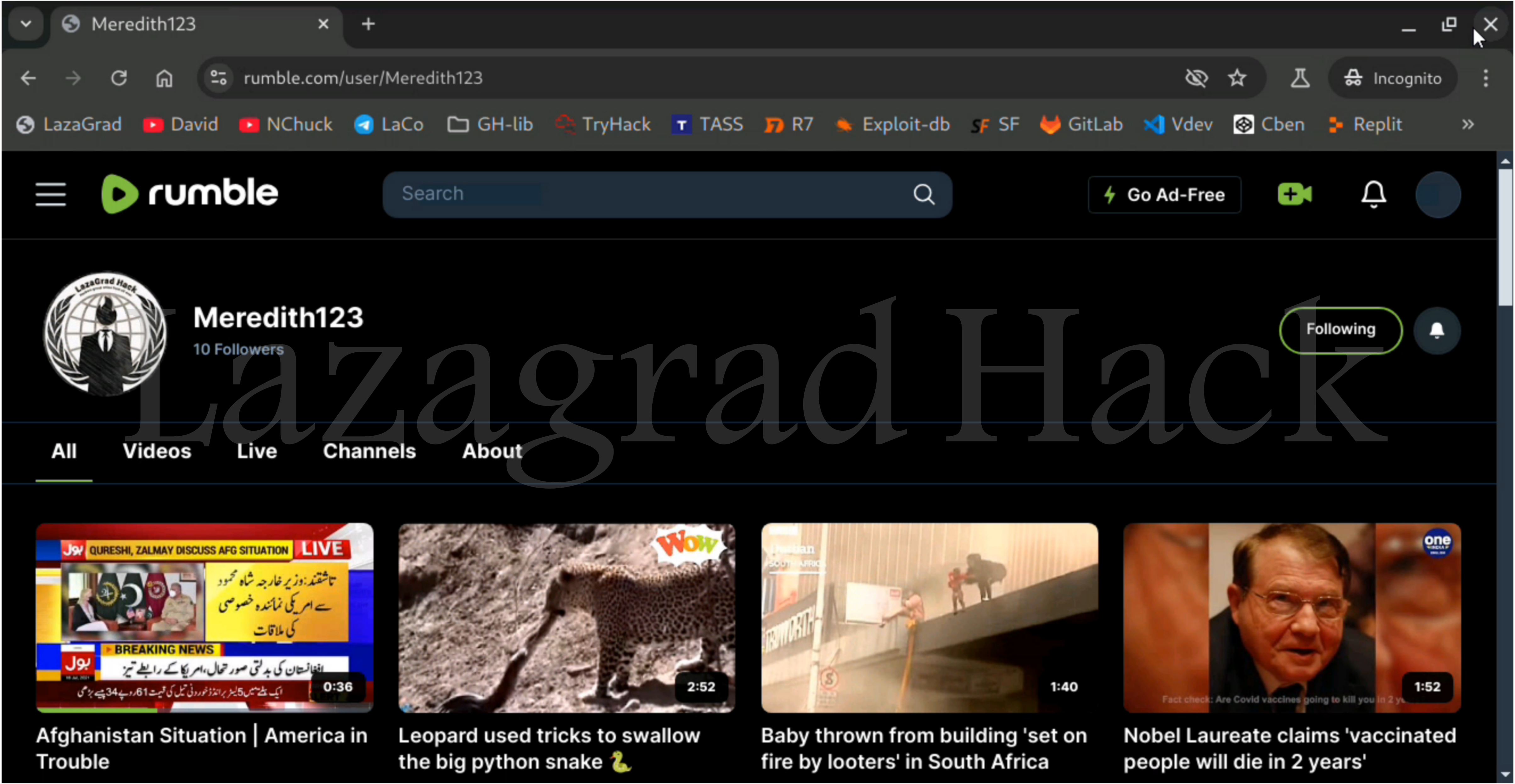
Task: Open the Rumble hamburger menu
Action: tap(51, 194)
